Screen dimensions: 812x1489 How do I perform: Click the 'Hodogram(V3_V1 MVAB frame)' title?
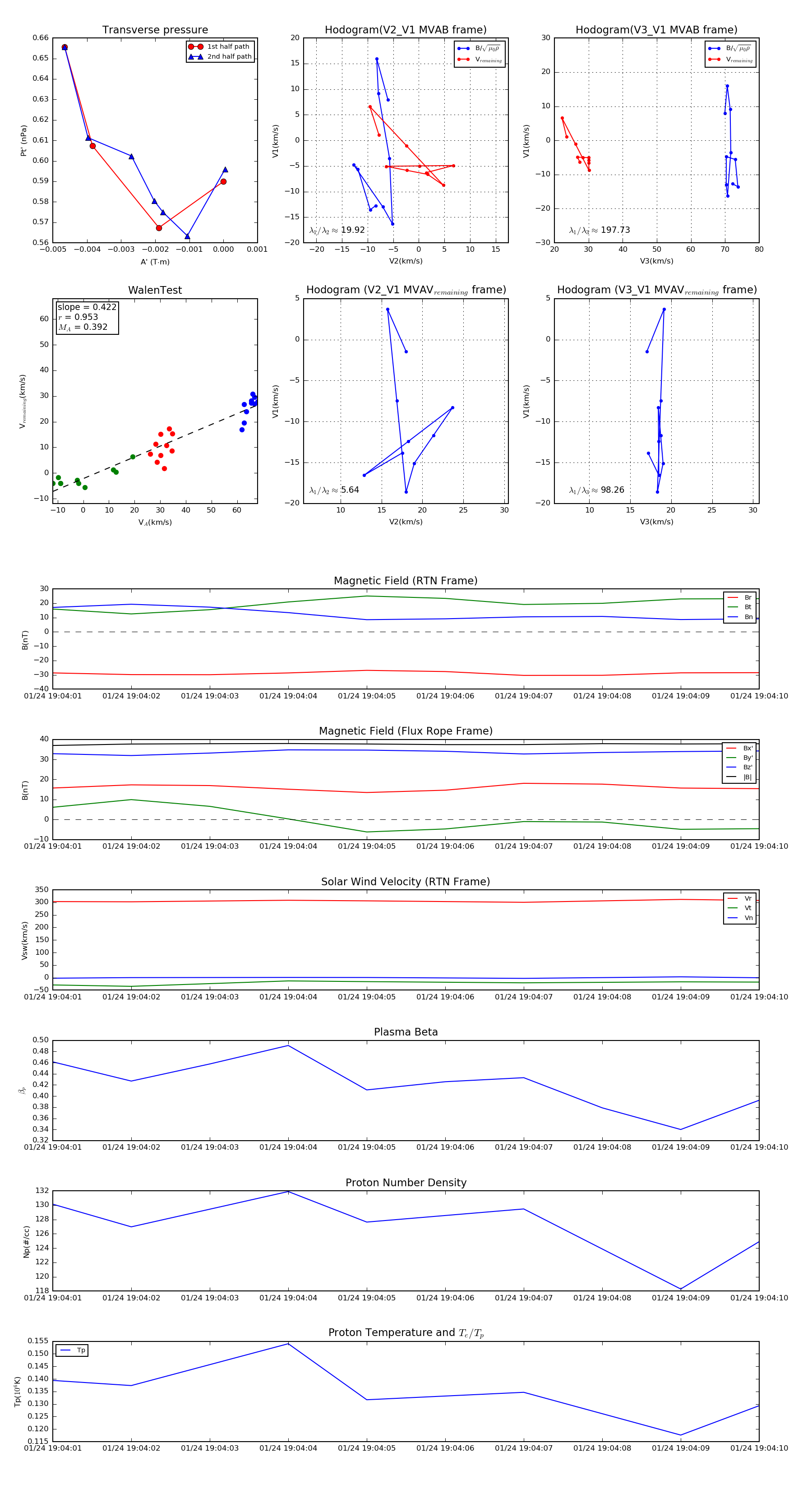point(656,30)
